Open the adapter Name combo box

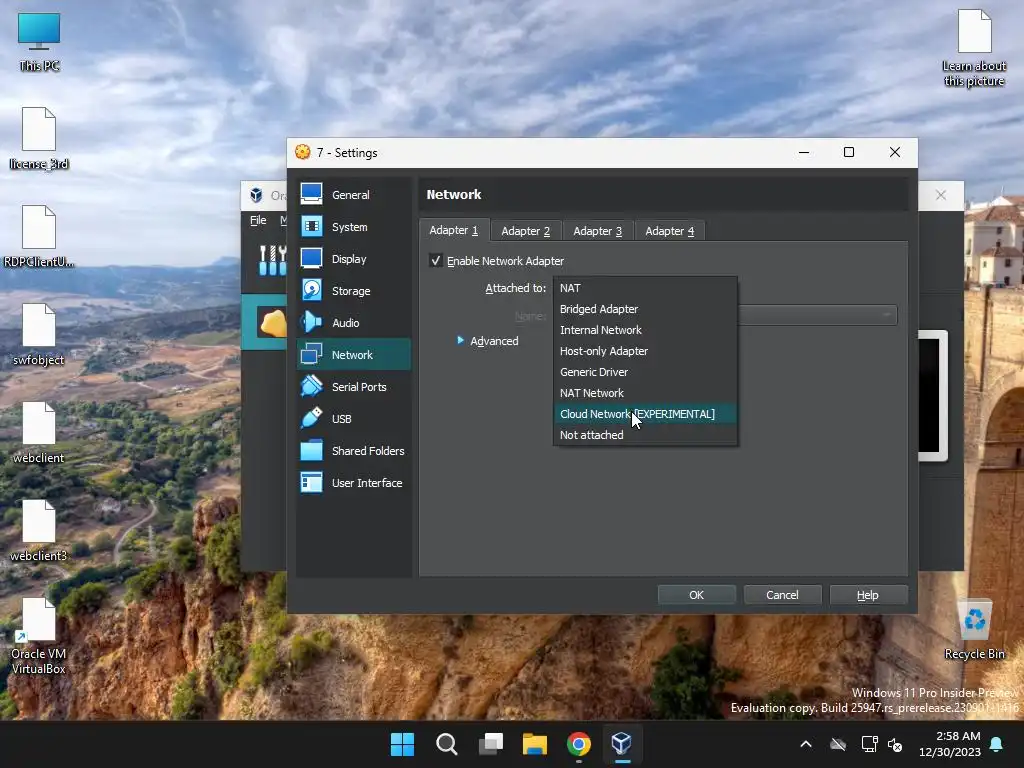click(818, 315)
